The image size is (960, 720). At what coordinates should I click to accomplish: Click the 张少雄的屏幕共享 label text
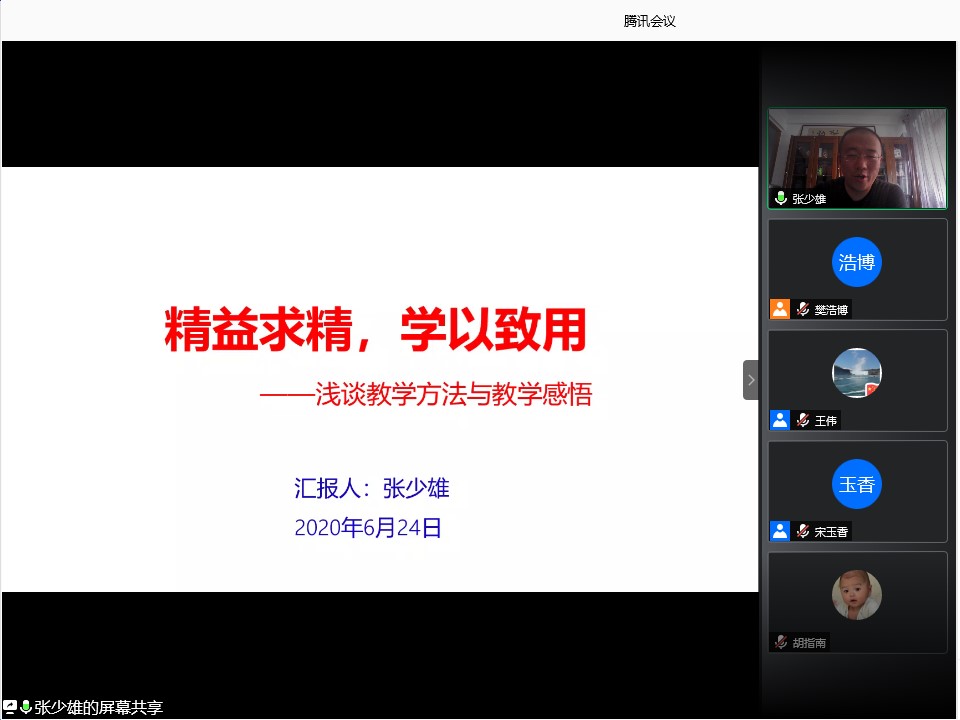[x=98, y=707]
